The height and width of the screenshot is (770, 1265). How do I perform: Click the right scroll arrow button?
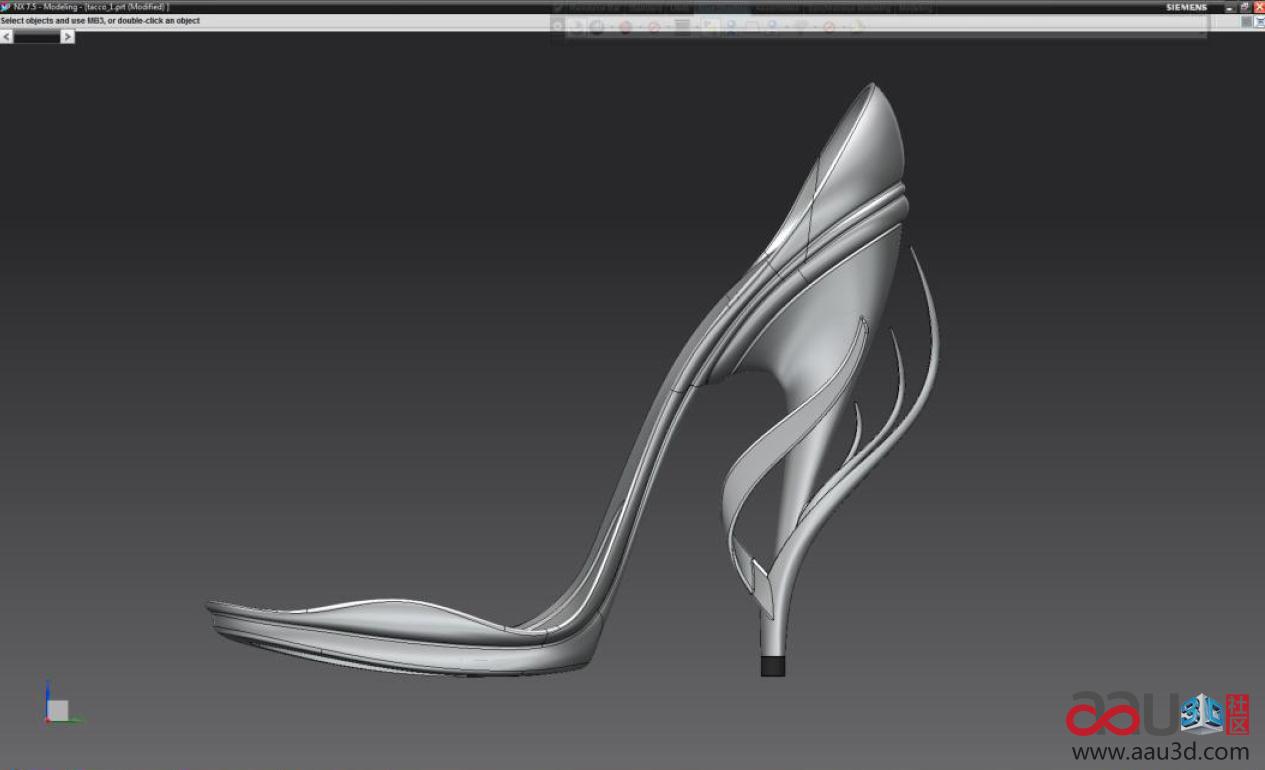click(67, 37)
